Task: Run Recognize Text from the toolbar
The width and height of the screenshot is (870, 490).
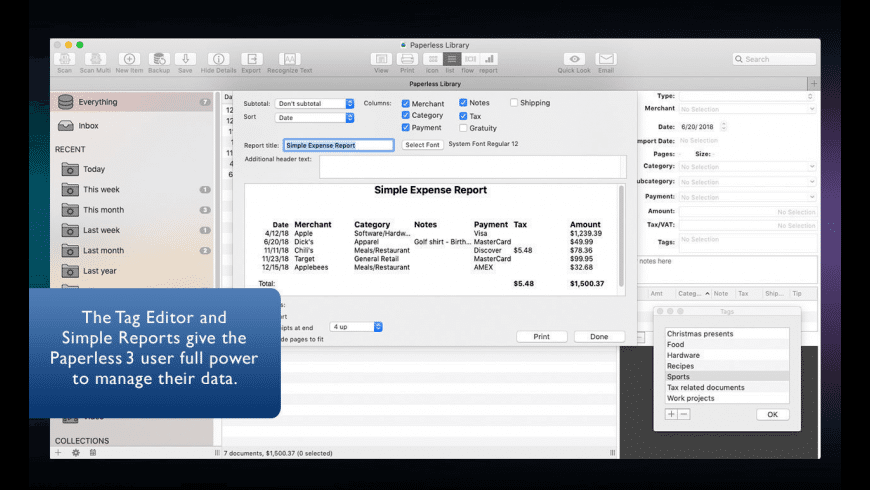Action: click(289, 60)
